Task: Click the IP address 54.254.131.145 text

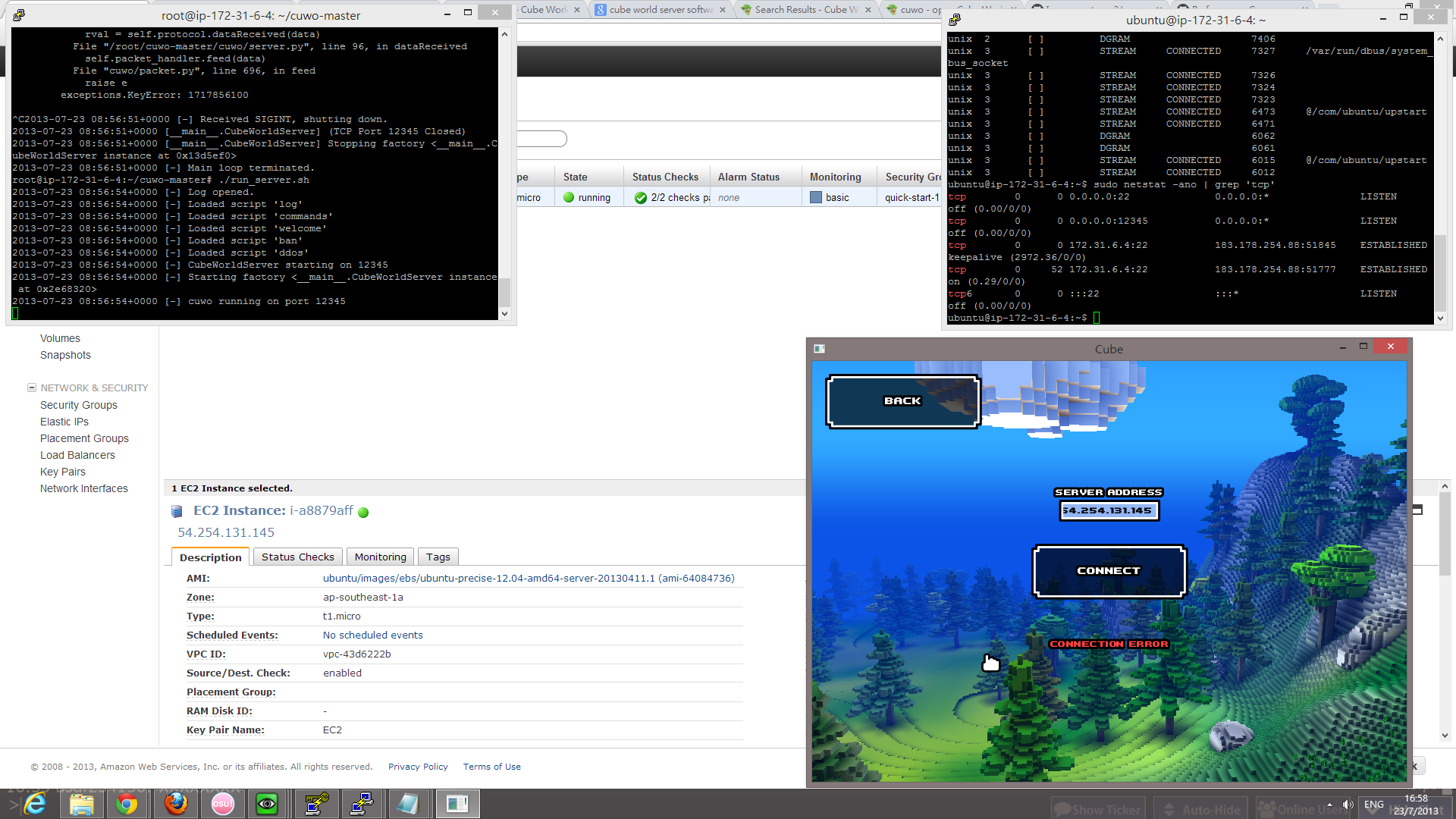Action: tap(226, 532)
